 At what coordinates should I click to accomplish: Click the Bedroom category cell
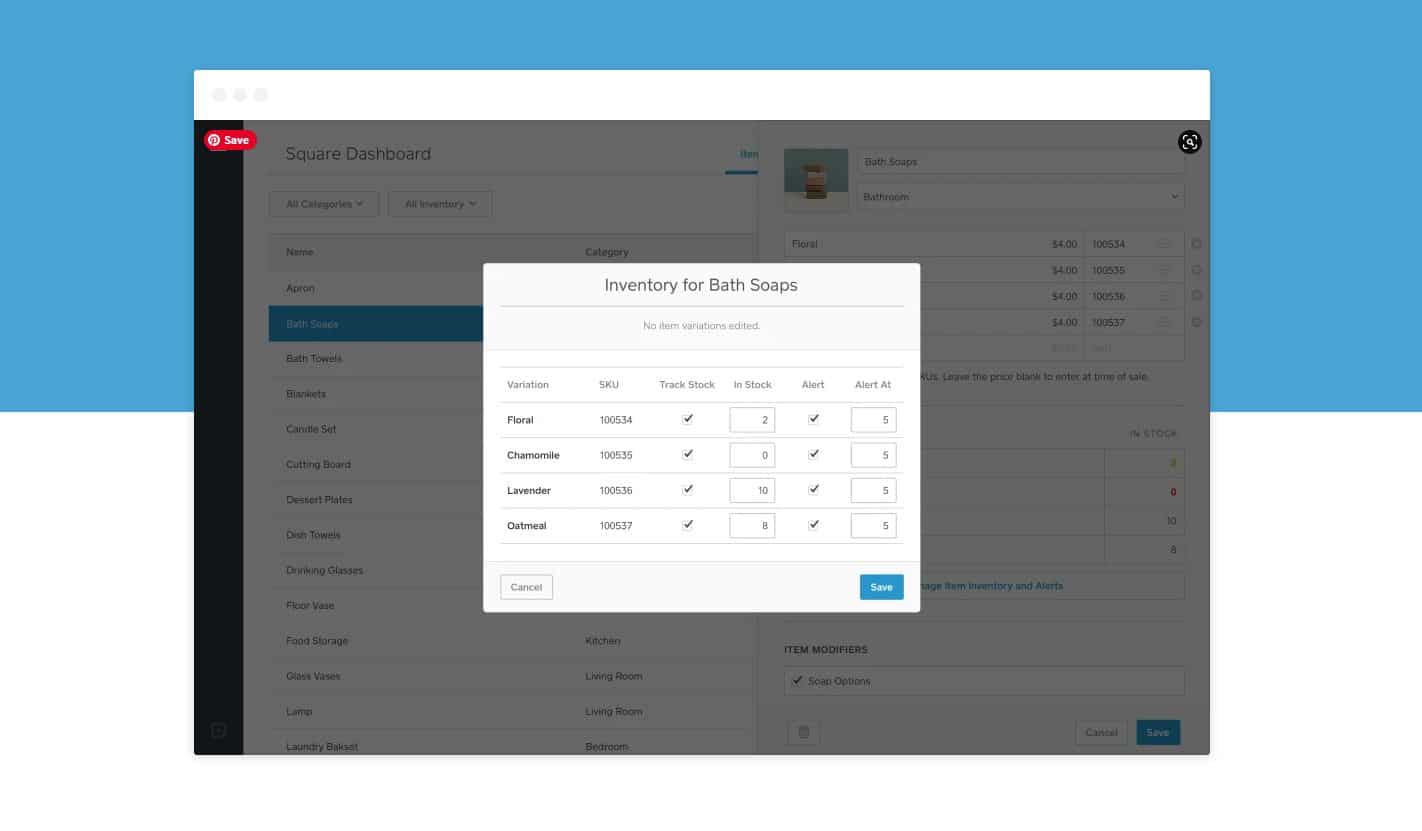click(606, 747)
